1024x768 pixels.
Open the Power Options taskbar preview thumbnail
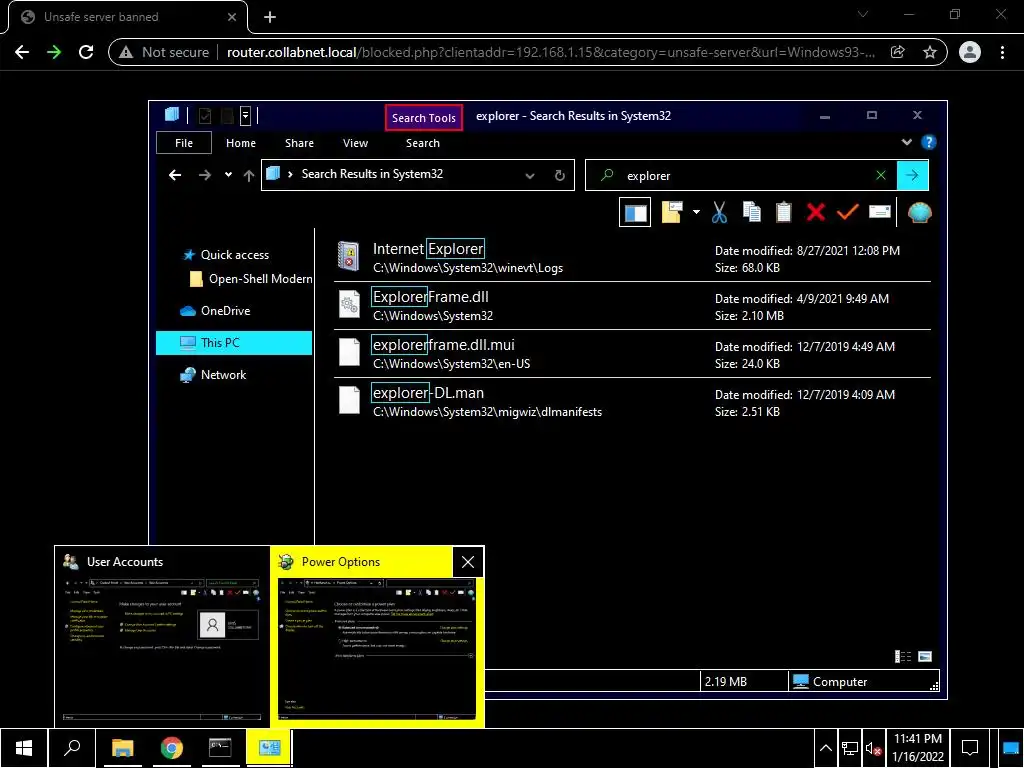(x=377, y=637)
